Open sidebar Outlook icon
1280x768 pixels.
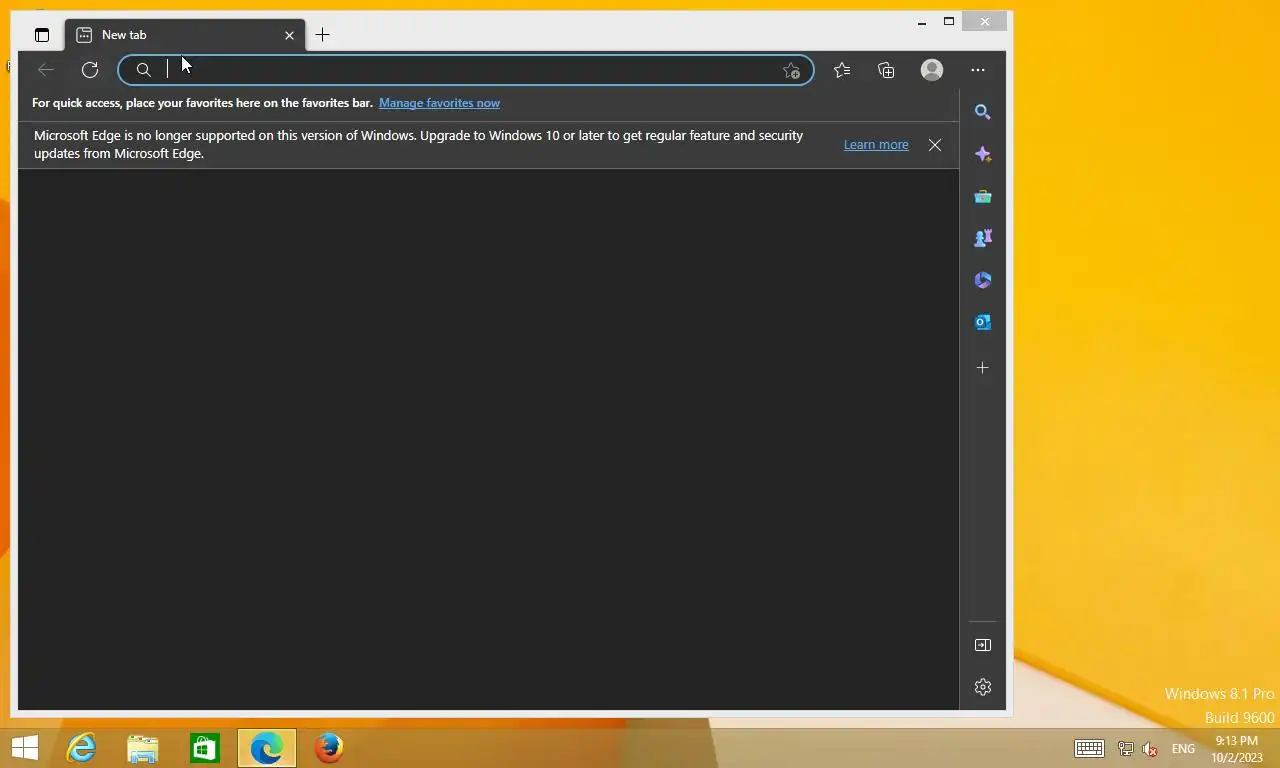pos(983,322)
